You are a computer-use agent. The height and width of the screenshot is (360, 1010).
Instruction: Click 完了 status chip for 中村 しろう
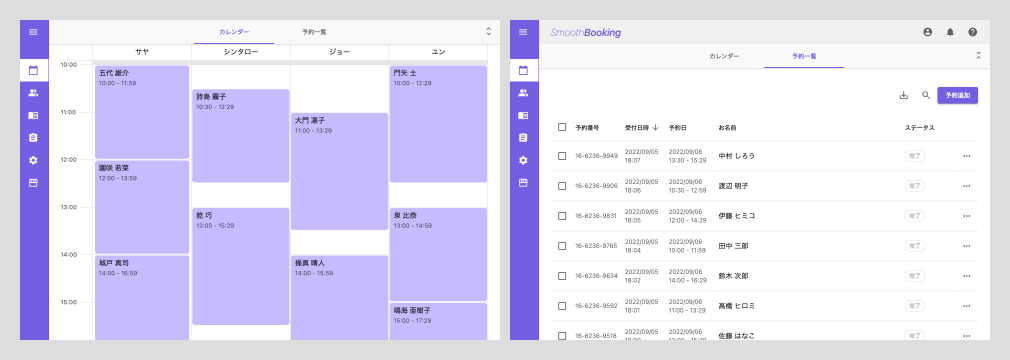point(915,156)
